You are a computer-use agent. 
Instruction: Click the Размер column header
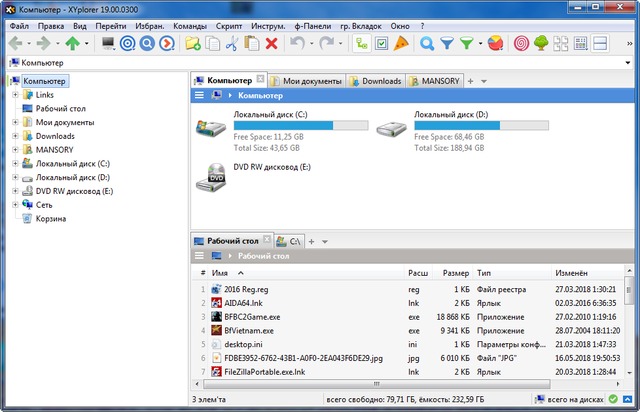455,272
